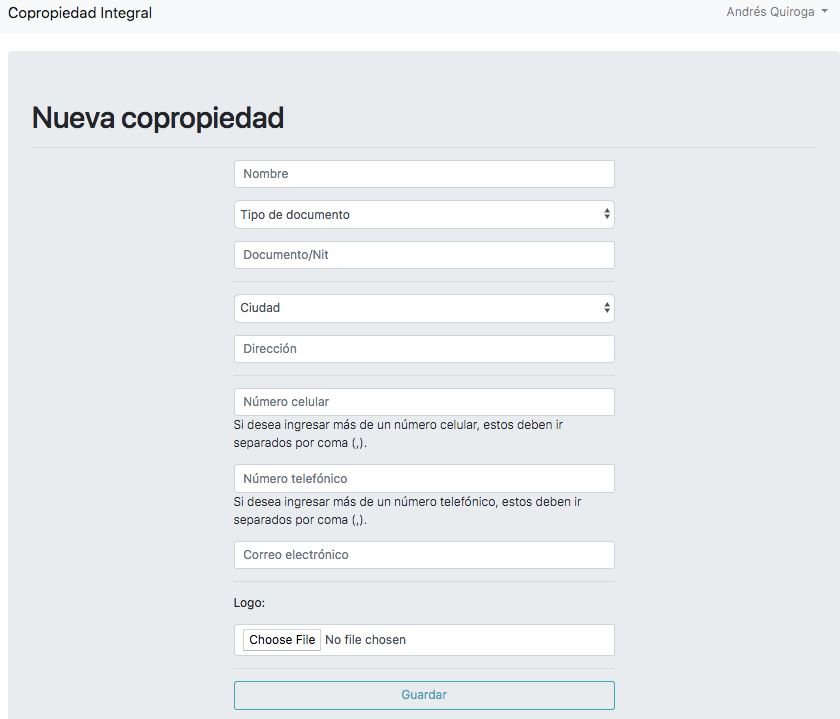The height and width of the screenshot is (719, 840).
Task: Click the caret beside Andrés Quiroga
Action: (824, 11)
